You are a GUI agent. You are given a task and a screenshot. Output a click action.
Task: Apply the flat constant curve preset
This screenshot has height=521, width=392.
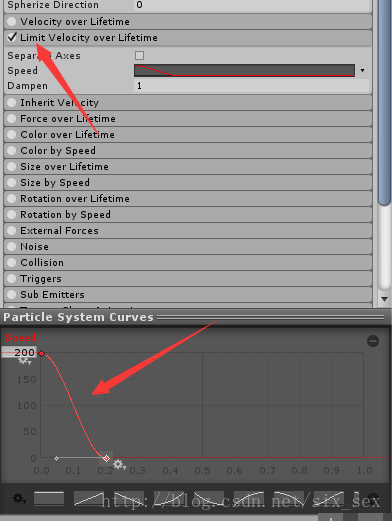[49, 499]
